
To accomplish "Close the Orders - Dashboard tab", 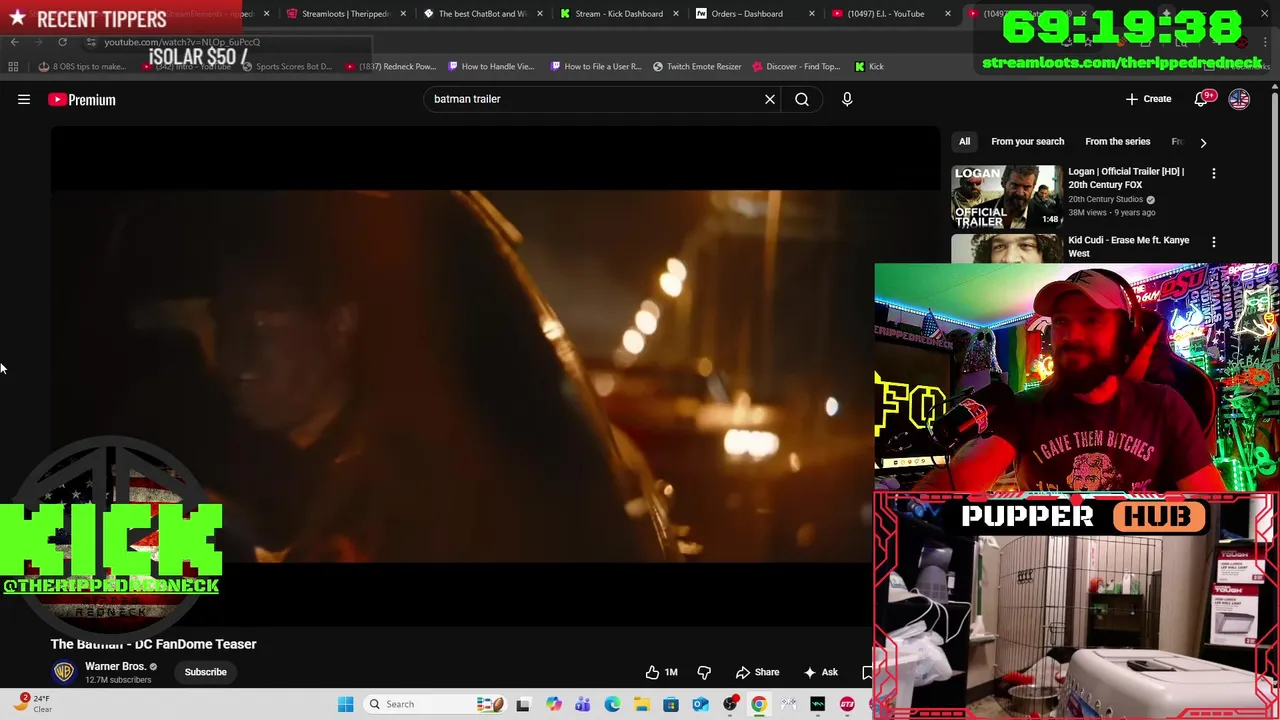I will tap(811, 14).
